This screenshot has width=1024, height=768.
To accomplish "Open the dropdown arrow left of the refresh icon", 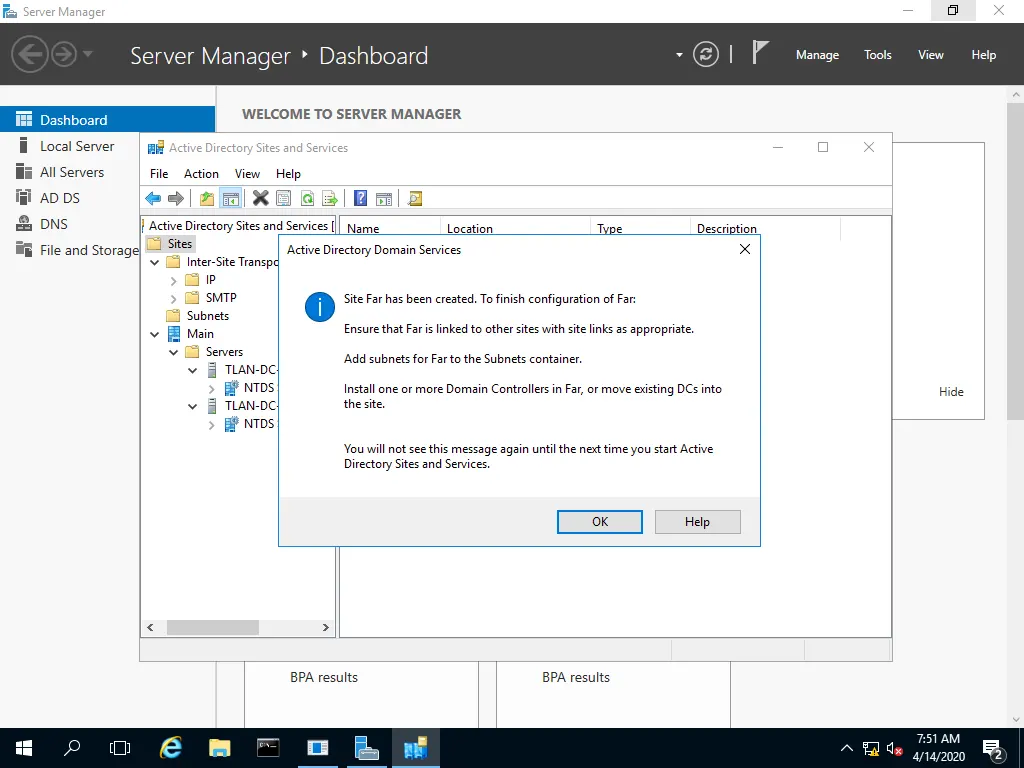I will pos(679,55).
